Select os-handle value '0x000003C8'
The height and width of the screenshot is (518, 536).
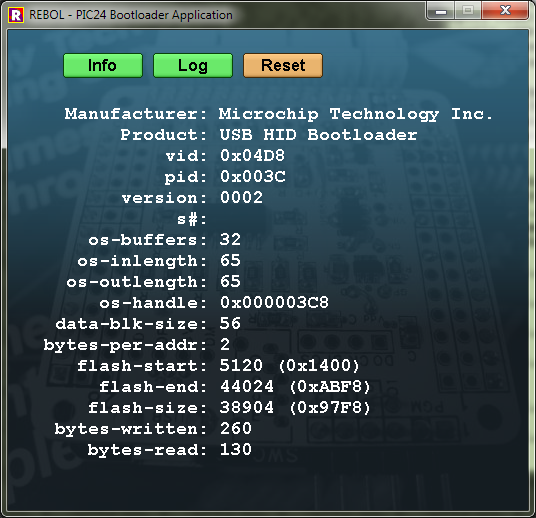coord(274,303)
